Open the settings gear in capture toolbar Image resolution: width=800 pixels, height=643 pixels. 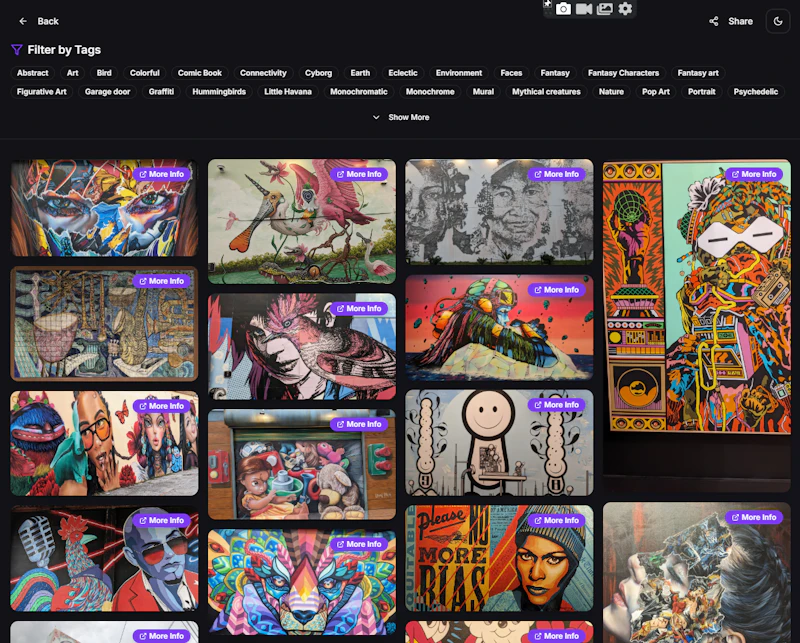click(x=625, y=9)
